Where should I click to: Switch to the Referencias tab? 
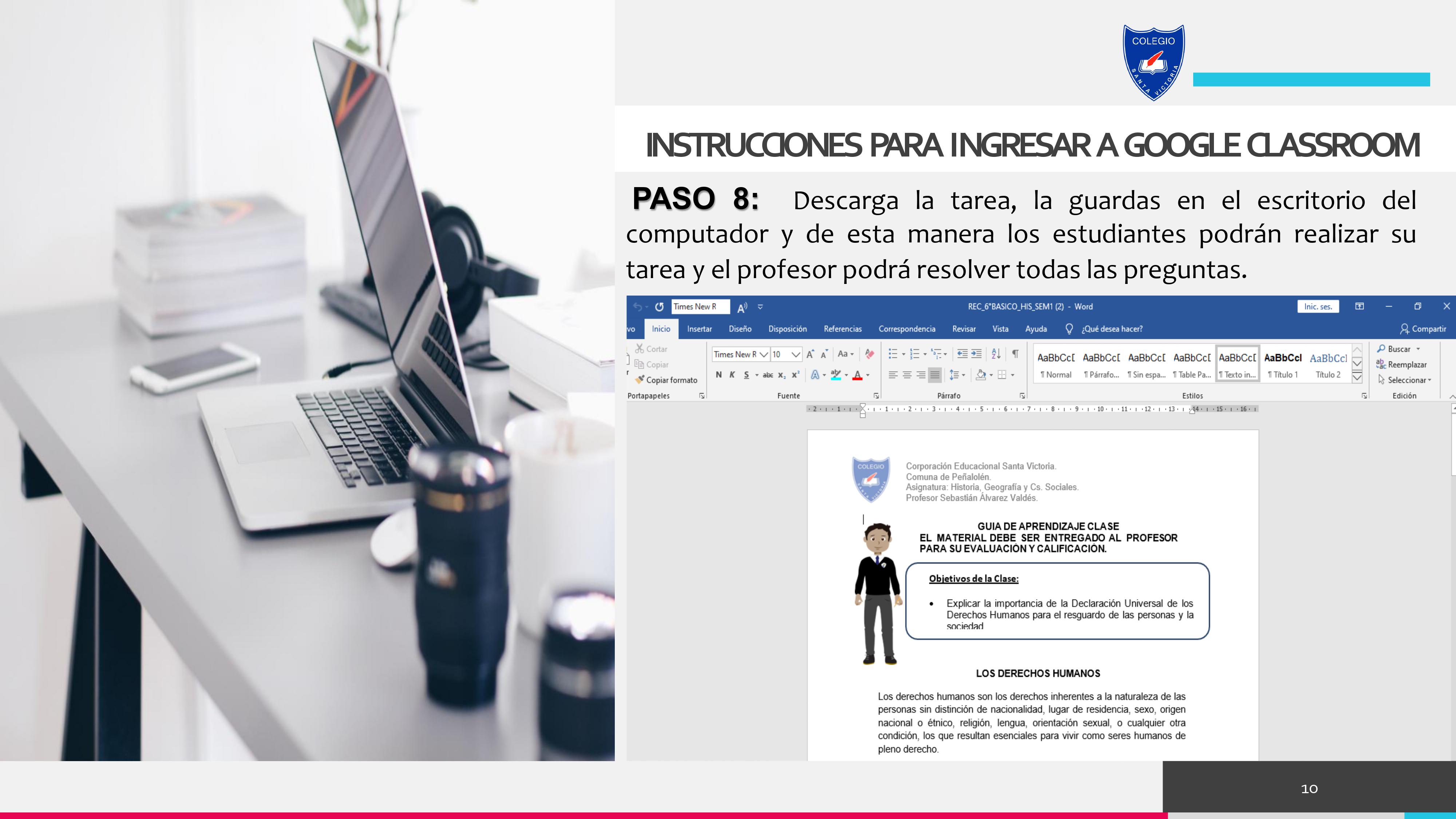[x=843, y=329]
